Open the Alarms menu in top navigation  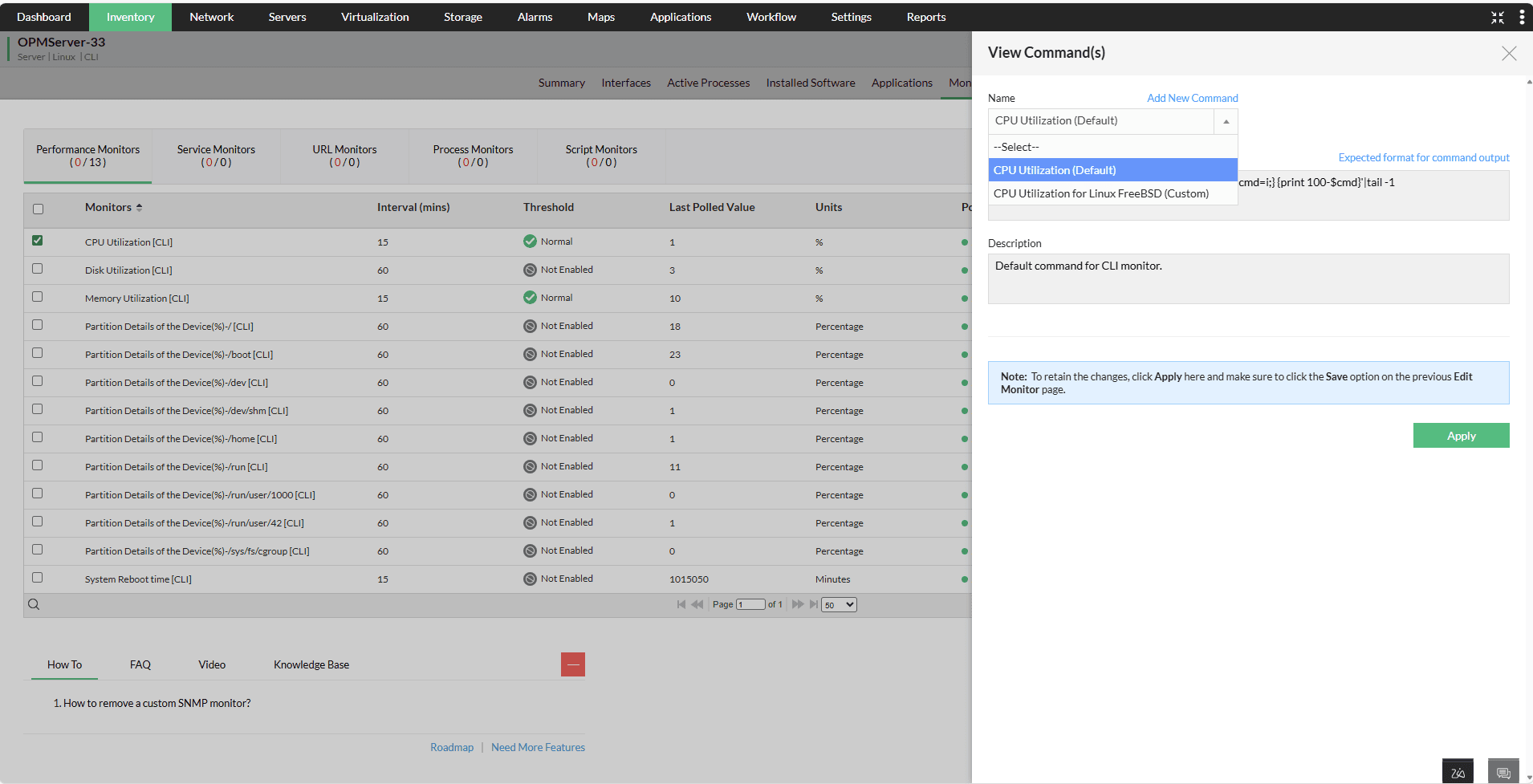point(534,16)
